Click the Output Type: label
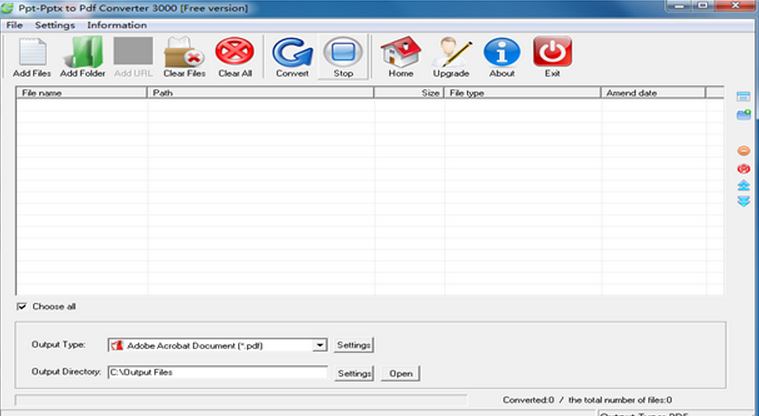Screen dimensions: 759x416 59,345
